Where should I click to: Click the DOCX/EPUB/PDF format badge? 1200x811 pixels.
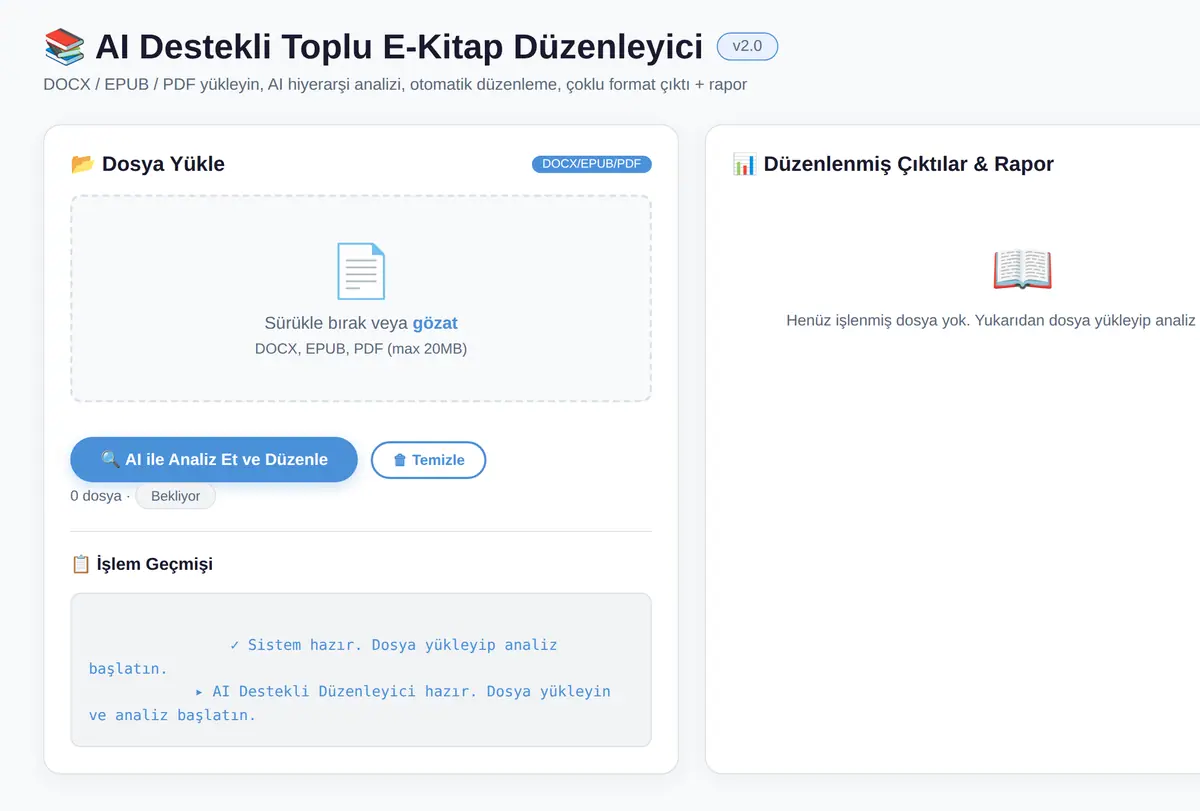(592, 164)
